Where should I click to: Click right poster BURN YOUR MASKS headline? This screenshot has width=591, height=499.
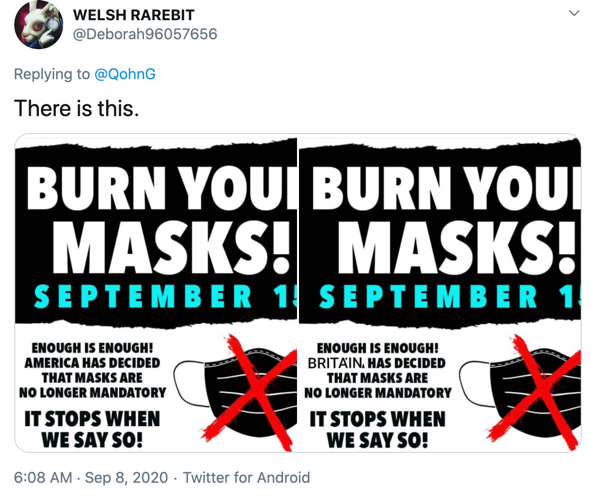[447, 219]
